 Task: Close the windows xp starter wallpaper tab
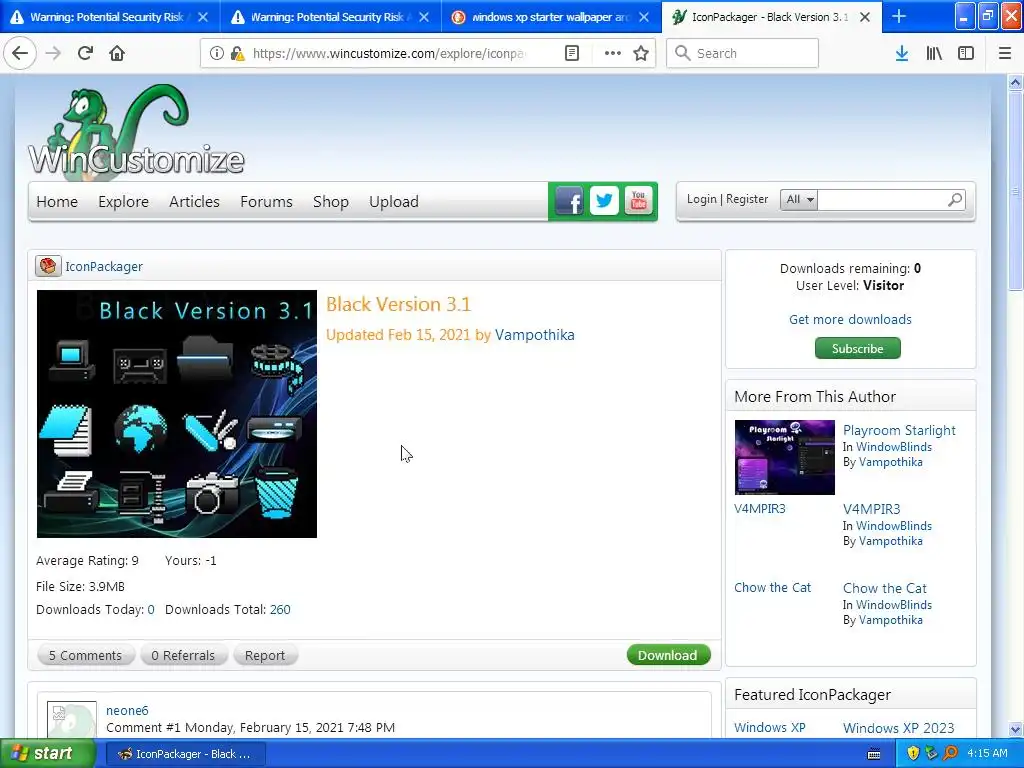click(644, 17)
